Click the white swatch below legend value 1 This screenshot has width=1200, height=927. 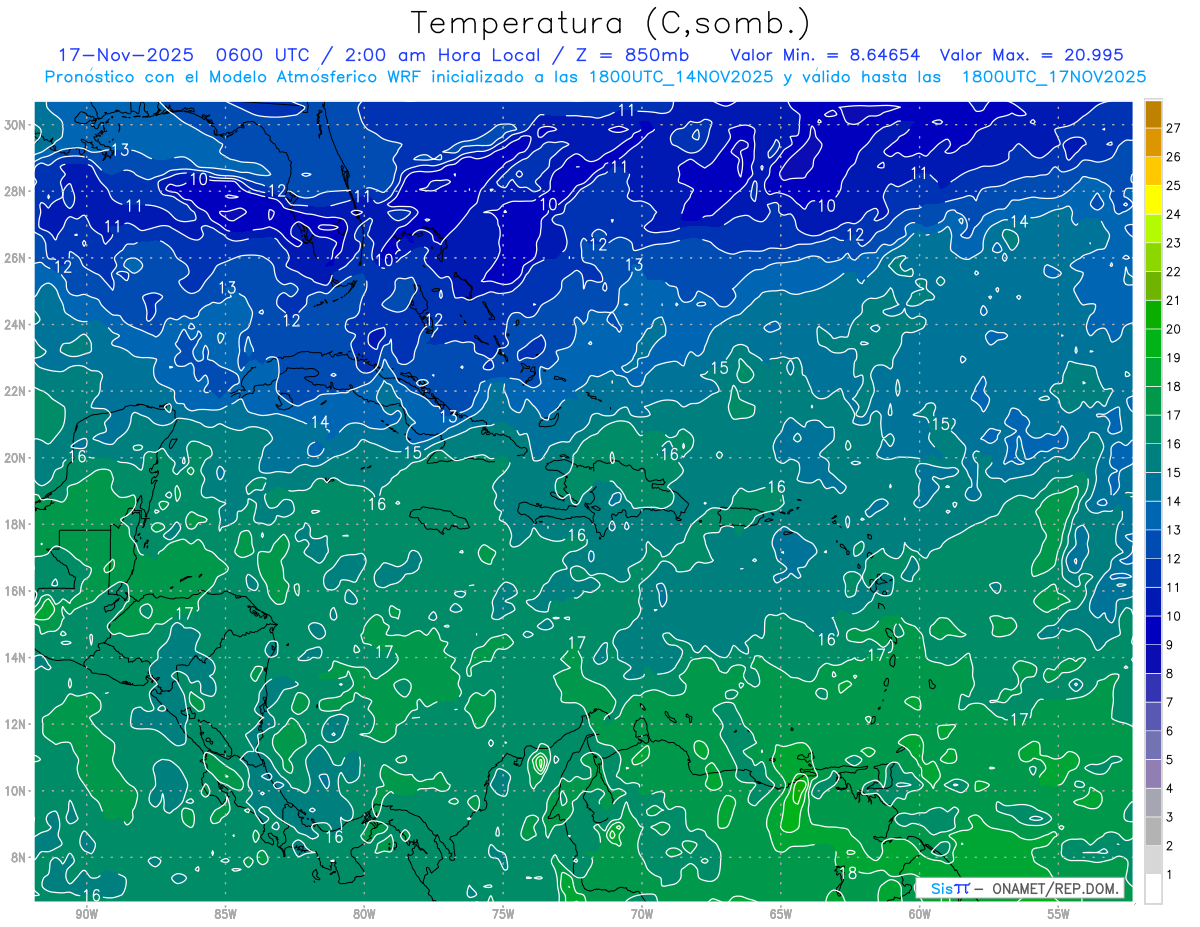pyautogui.click(x=1153, y=889)
